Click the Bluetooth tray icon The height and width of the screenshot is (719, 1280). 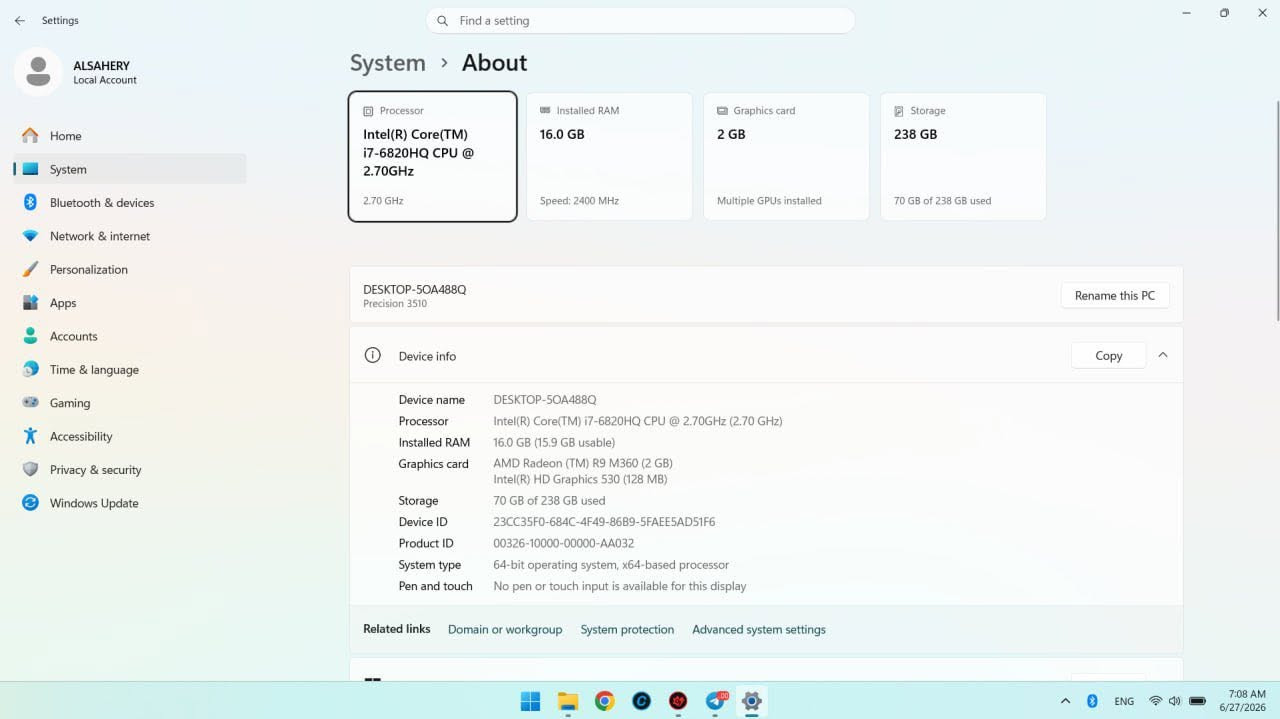click(x=1092, y=701)
